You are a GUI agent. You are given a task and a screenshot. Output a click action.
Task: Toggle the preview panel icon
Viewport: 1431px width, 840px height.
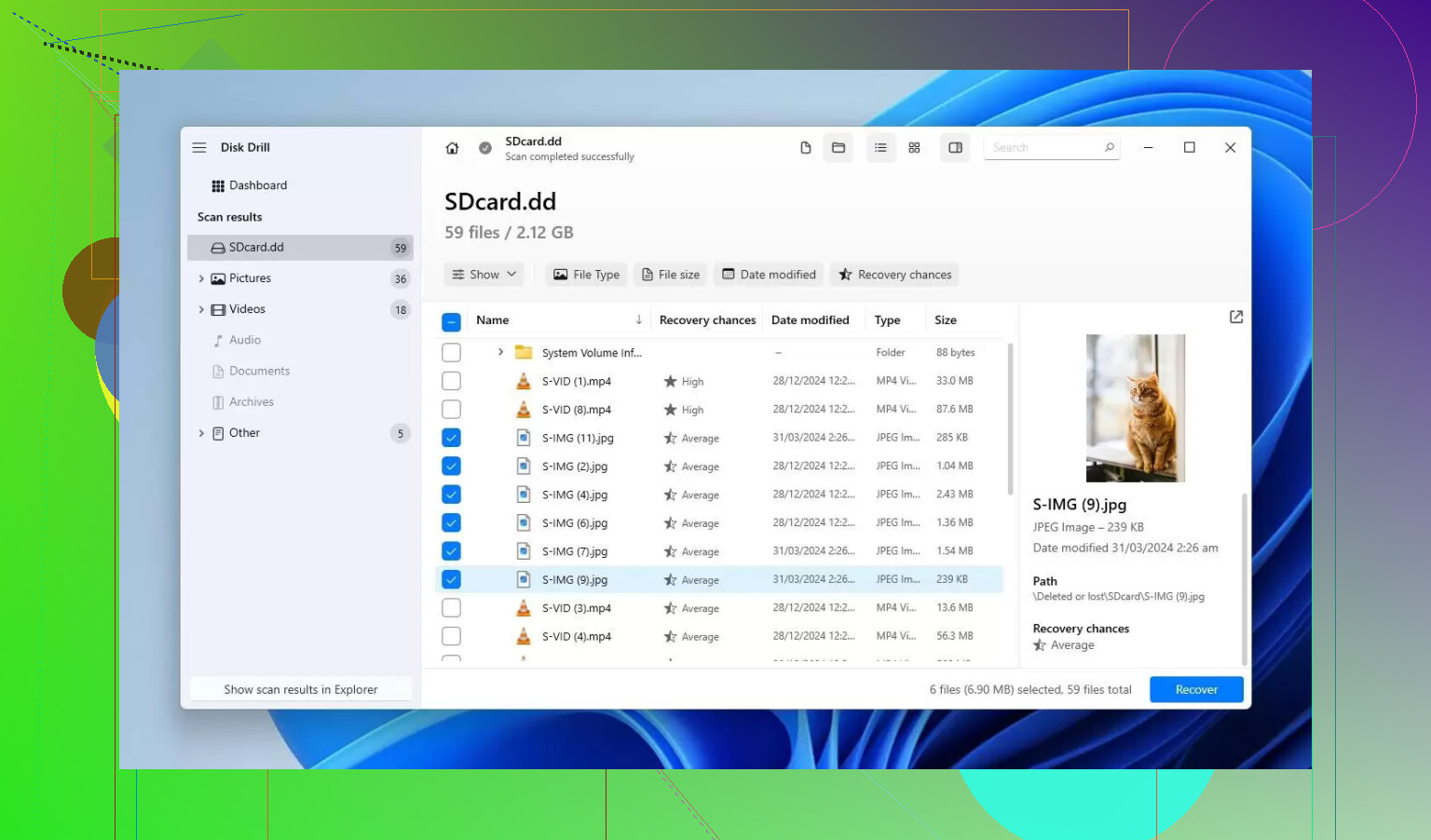tap(955, 148)
